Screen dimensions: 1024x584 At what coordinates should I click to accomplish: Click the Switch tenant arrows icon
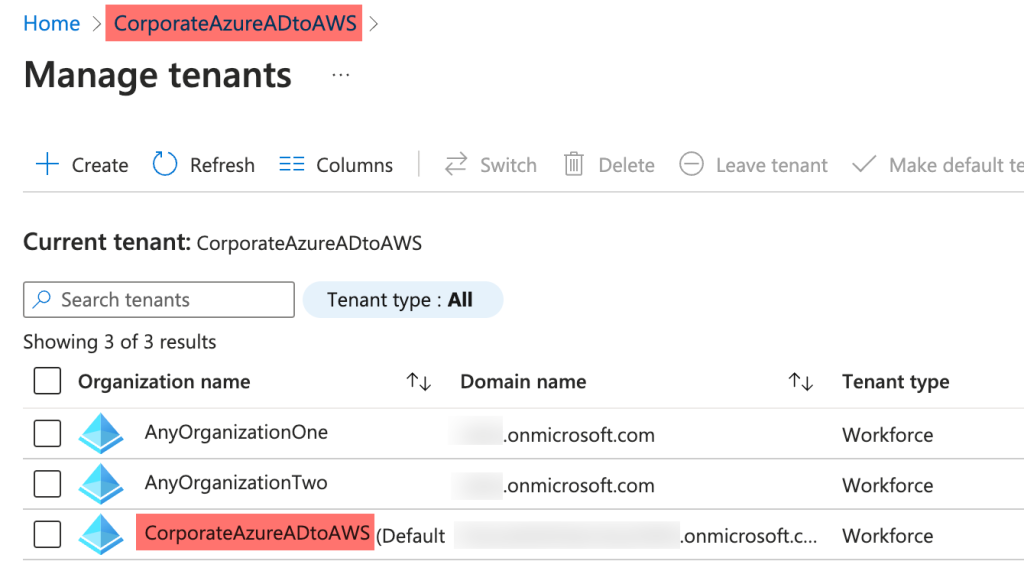pyautogui.click(x=456, y=164)
